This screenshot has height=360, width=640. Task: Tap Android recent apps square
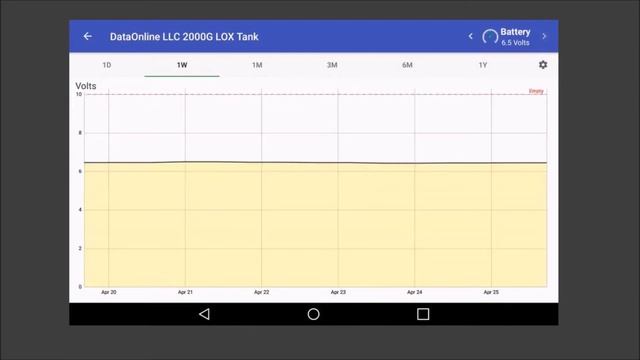click(423, 314)
